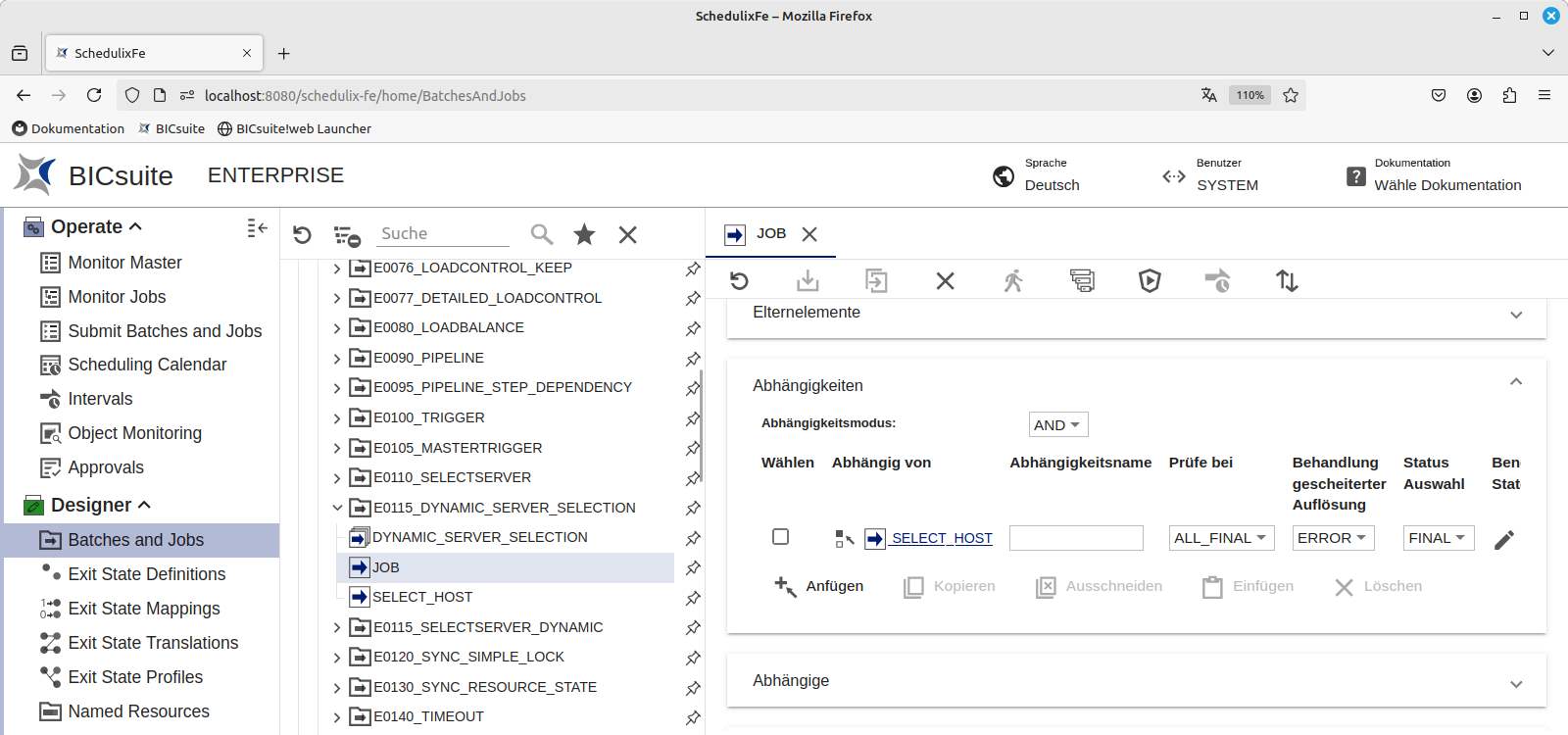The image size is (1568, 735).
Task: Click the scheduling arrow clock icon
Action: click(x=1217, y=281)
